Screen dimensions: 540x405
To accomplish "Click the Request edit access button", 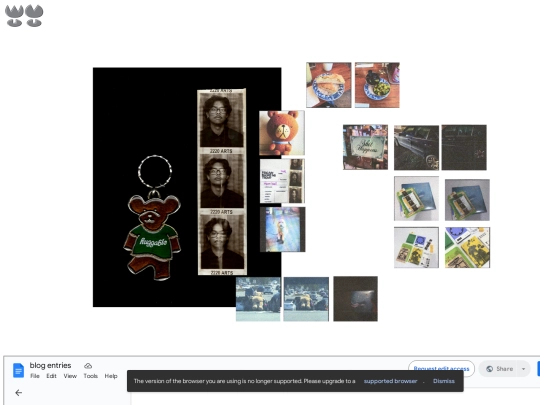I will 441,368.
